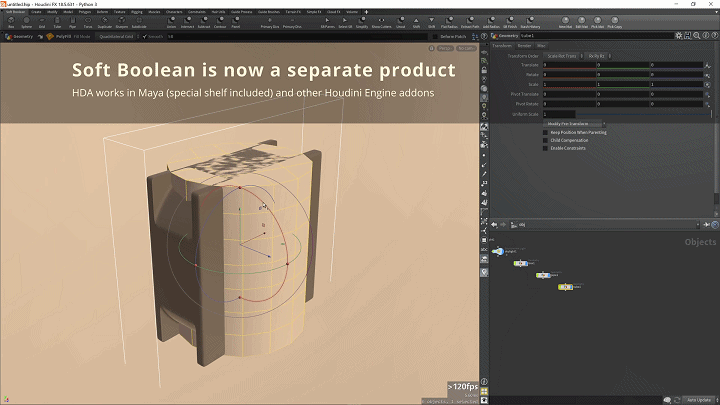Screen dimensions: 720x405
Task: Switch to the Transform parameter tab
Action: tap(502, 46)
